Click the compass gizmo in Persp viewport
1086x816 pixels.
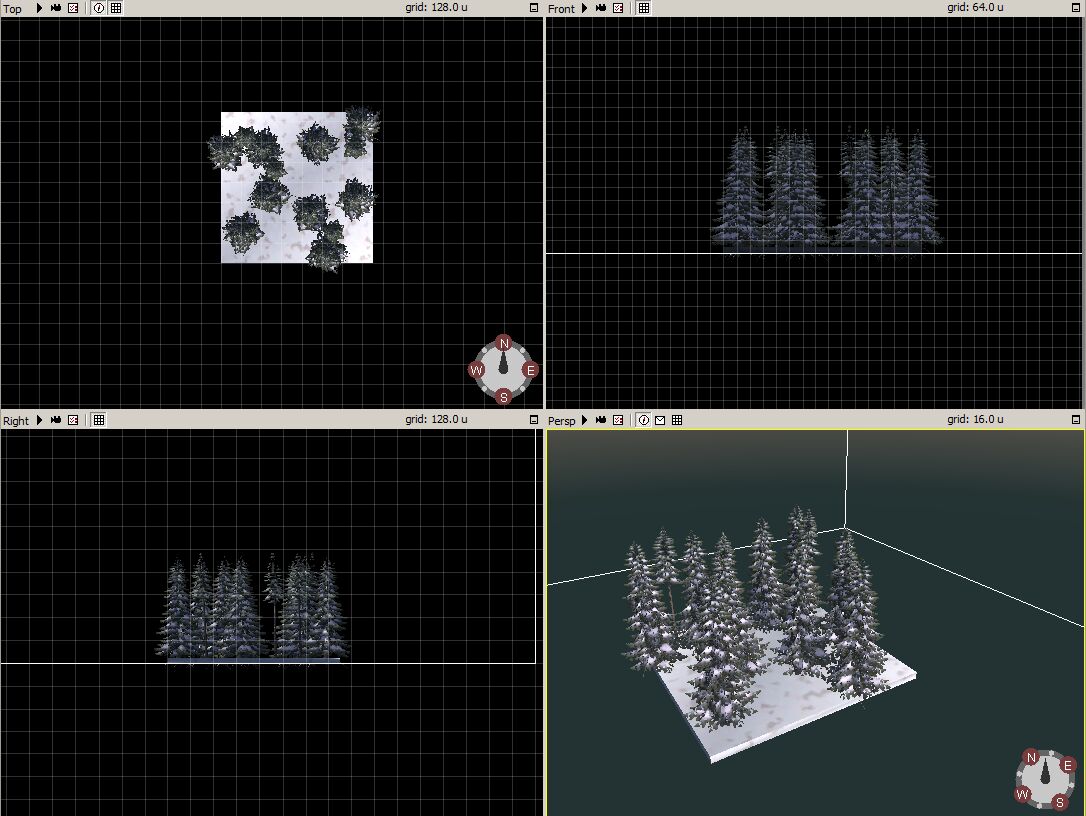[x=1046, y=780]
